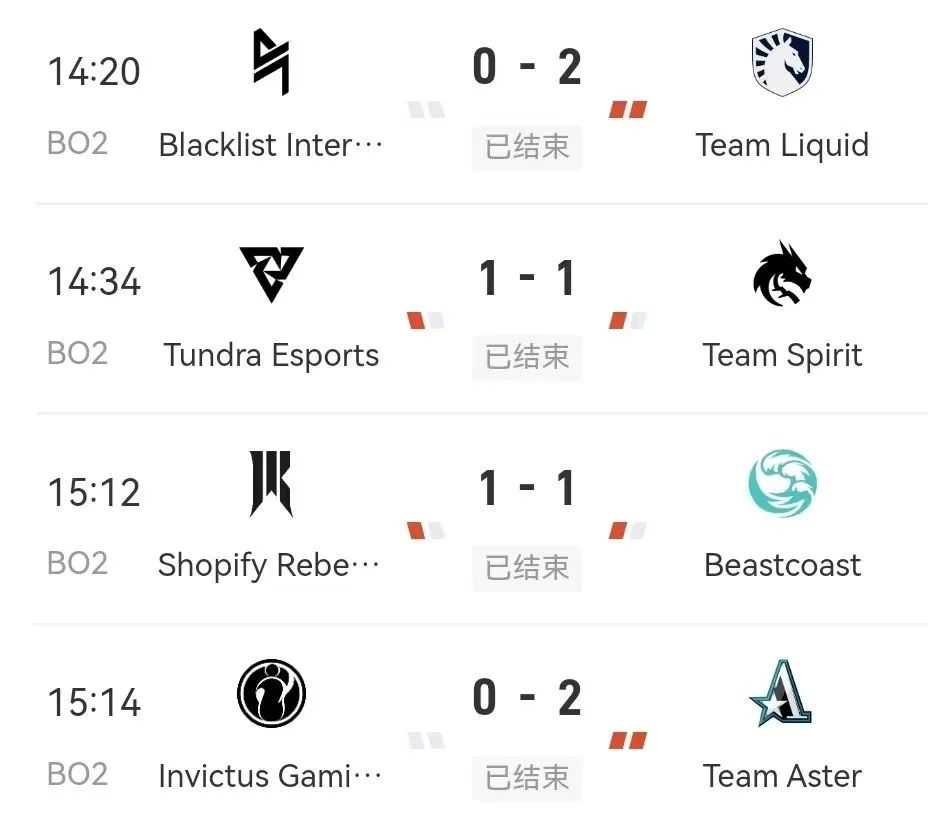This screenshot has height=829, width=928.
Task: Tap the Invictus vs Aster 0 - 2 score
Action: coord(527,697)
